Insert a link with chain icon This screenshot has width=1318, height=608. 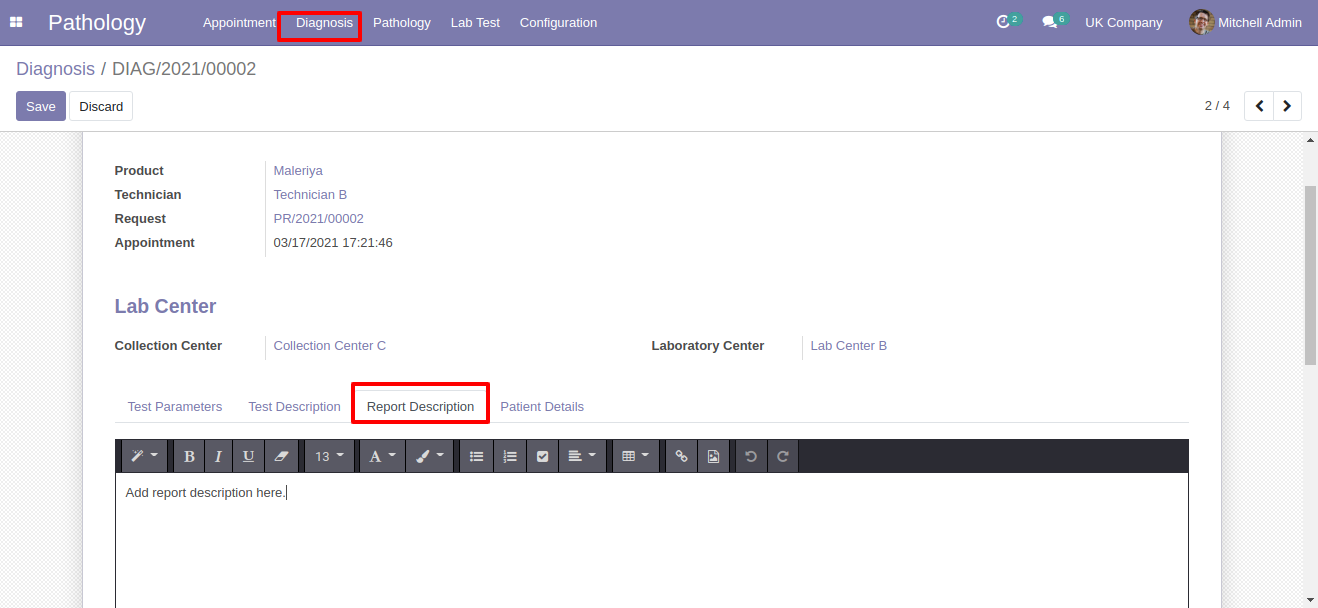point(681,456)
